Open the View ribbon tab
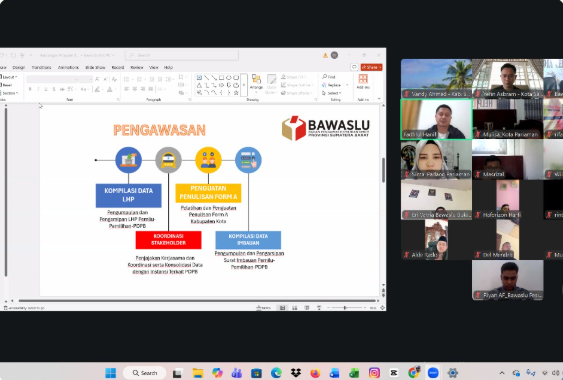 coord(154,68)
